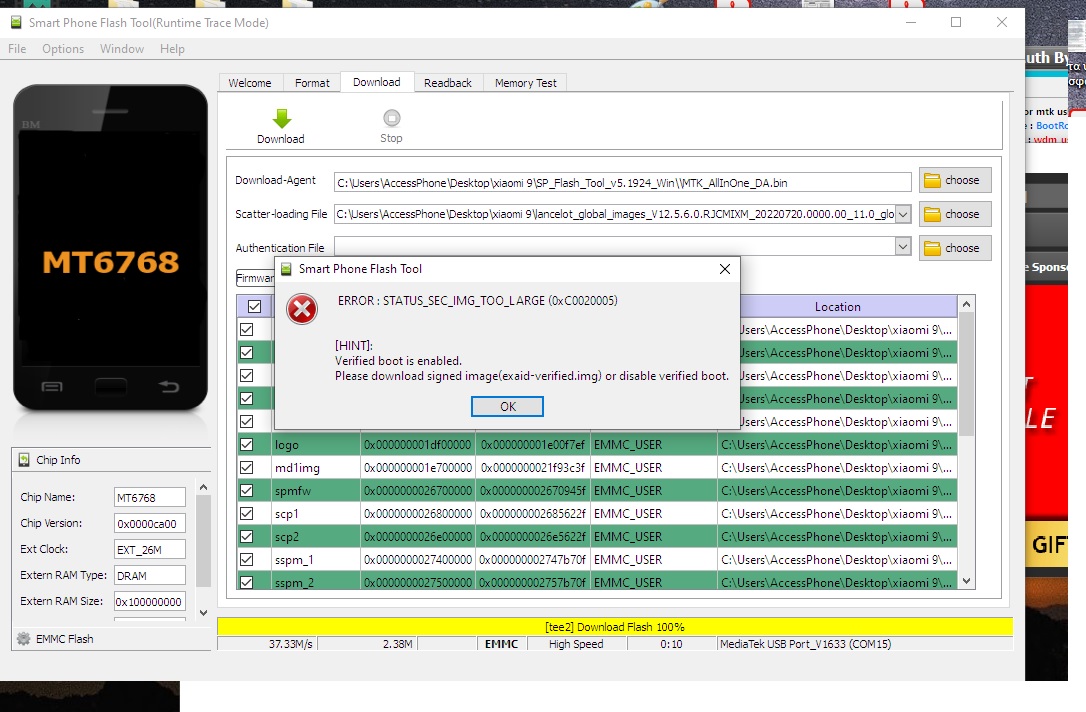Click the EMMC Flash gear icon

click(x=24, y=639)
